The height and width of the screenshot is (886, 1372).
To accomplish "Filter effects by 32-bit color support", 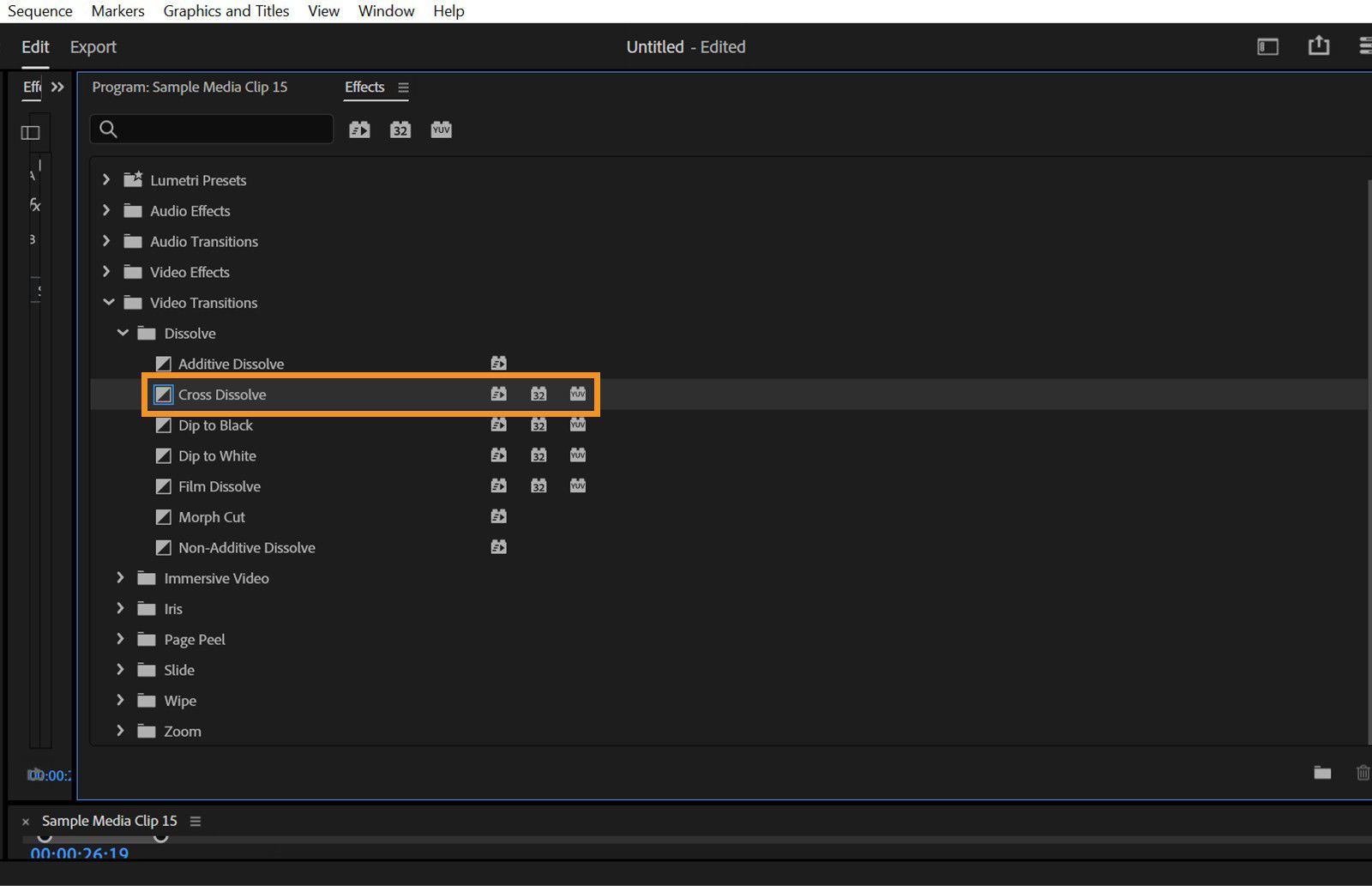I will point(400,129).
